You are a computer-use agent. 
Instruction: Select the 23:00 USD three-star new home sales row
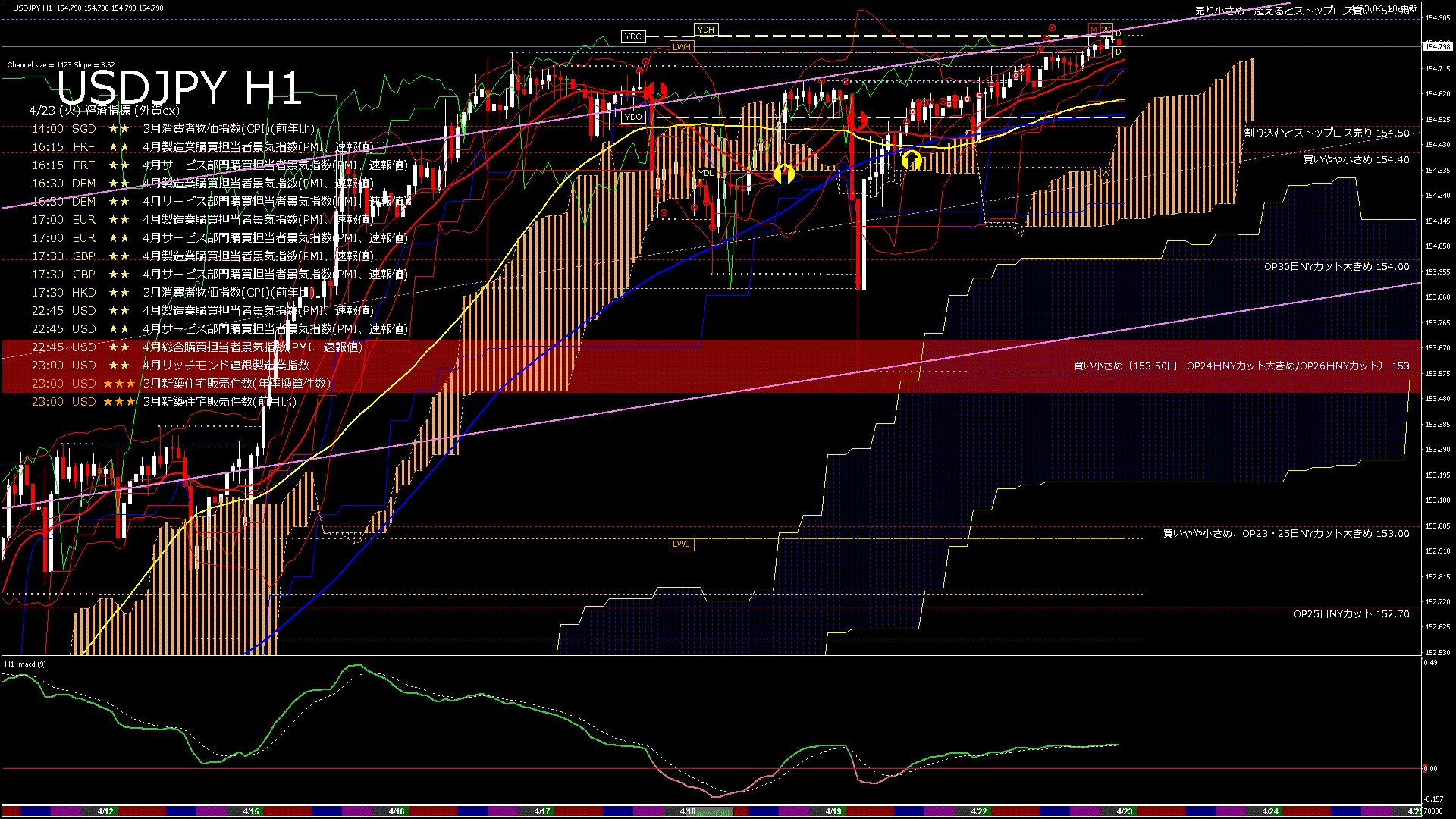(180, 384)
